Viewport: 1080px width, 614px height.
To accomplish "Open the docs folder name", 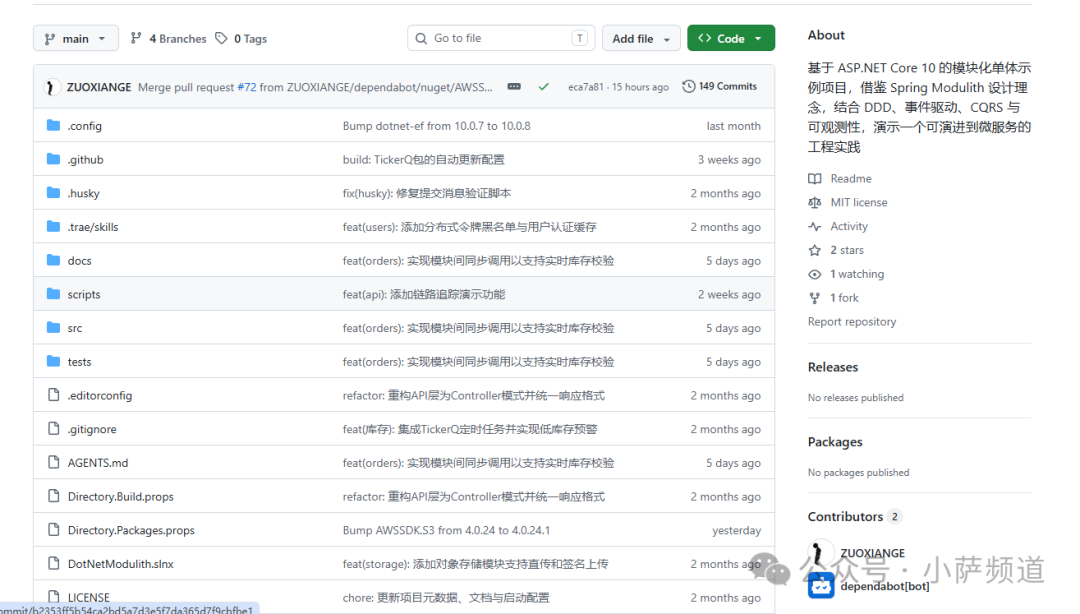I will click(x=79, y=261).
